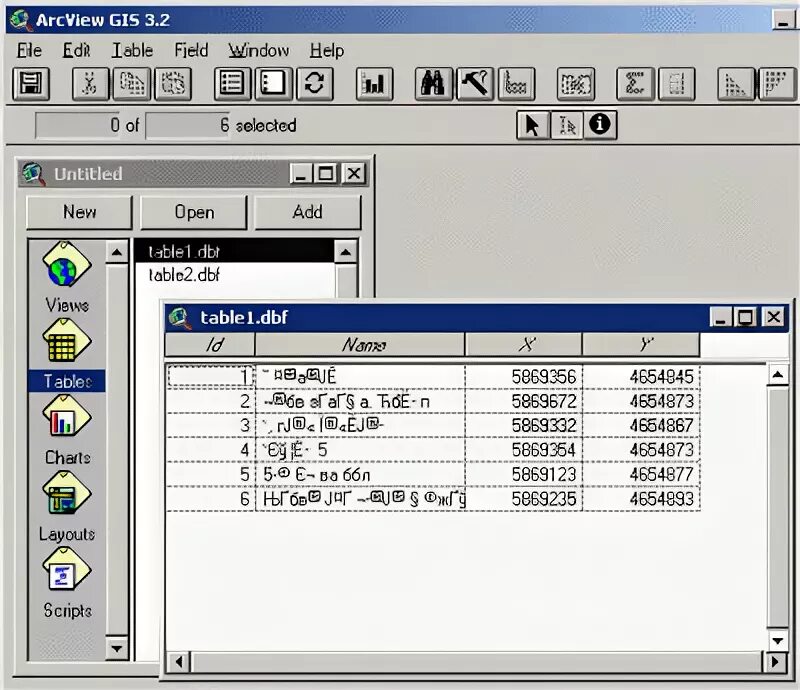Click the Select None records icon
800x690 pixels.
pos(273,84)
